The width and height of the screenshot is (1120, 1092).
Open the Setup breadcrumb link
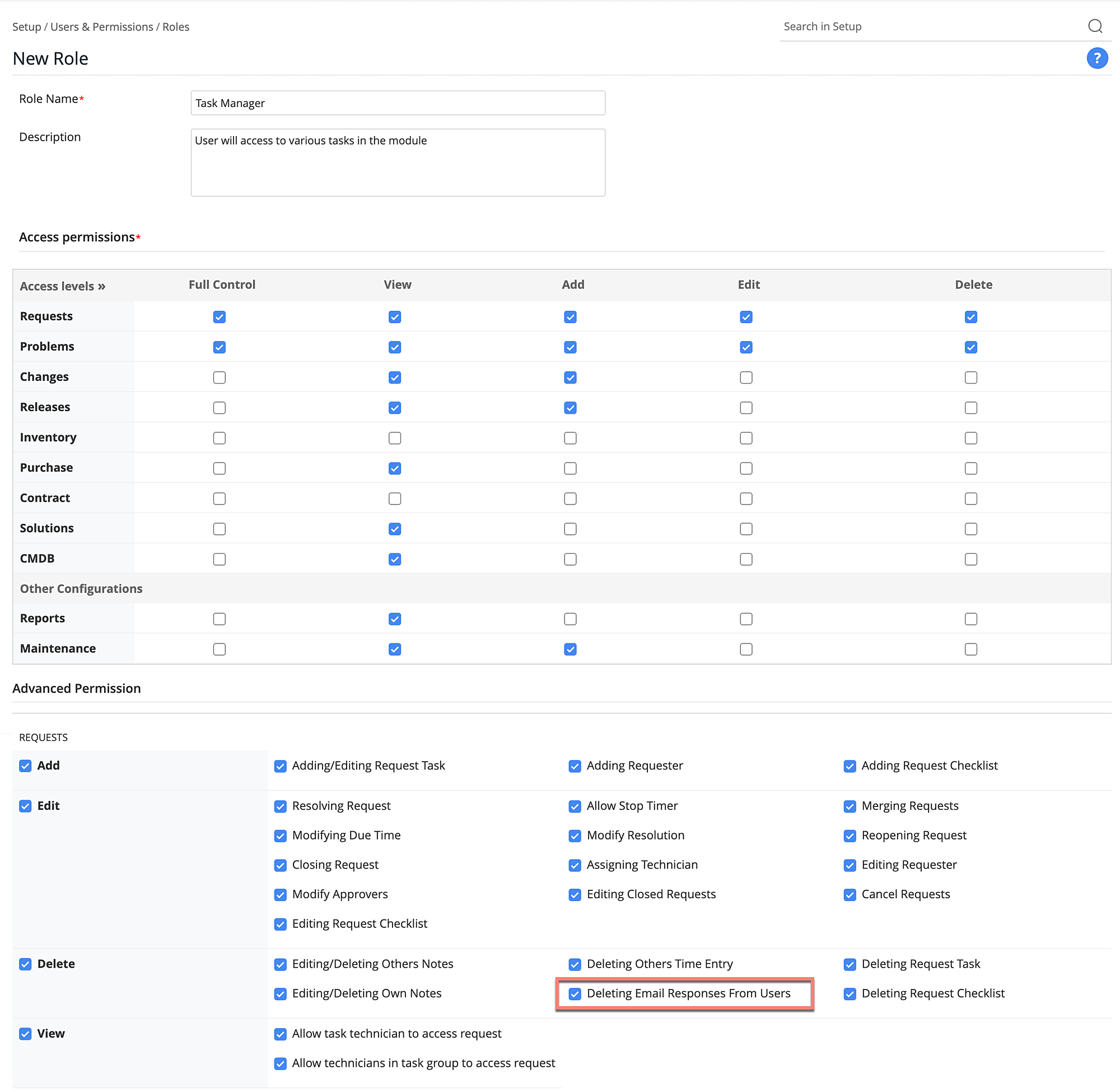tap(26, 26)
